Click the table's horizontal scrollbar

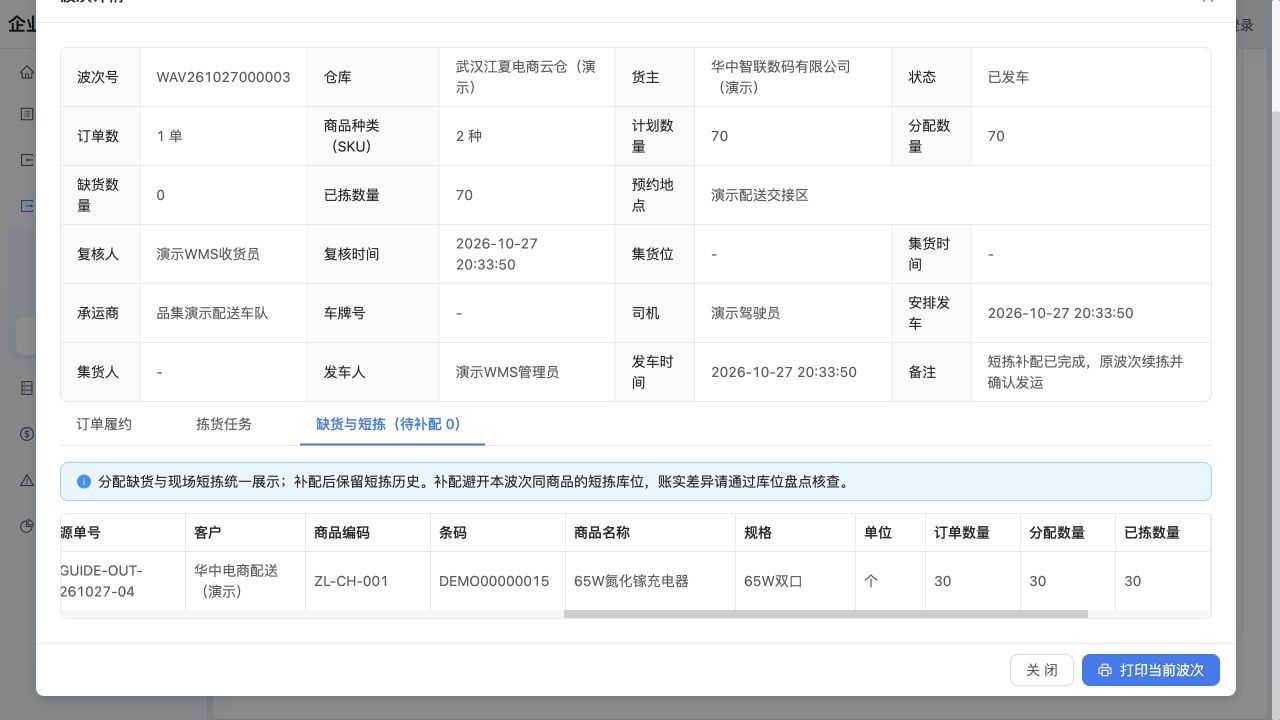[x=826, y=614]
